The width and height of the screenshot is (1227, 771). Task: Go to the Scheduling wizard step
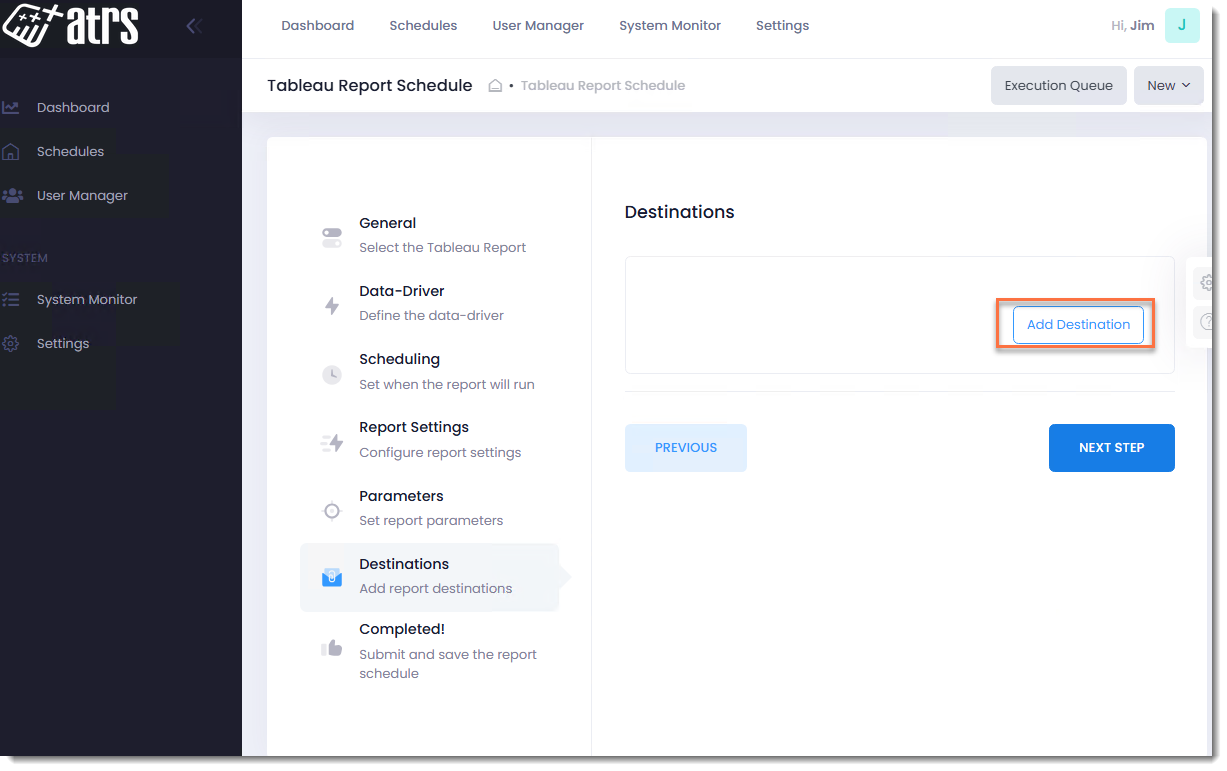pos(429,371)
